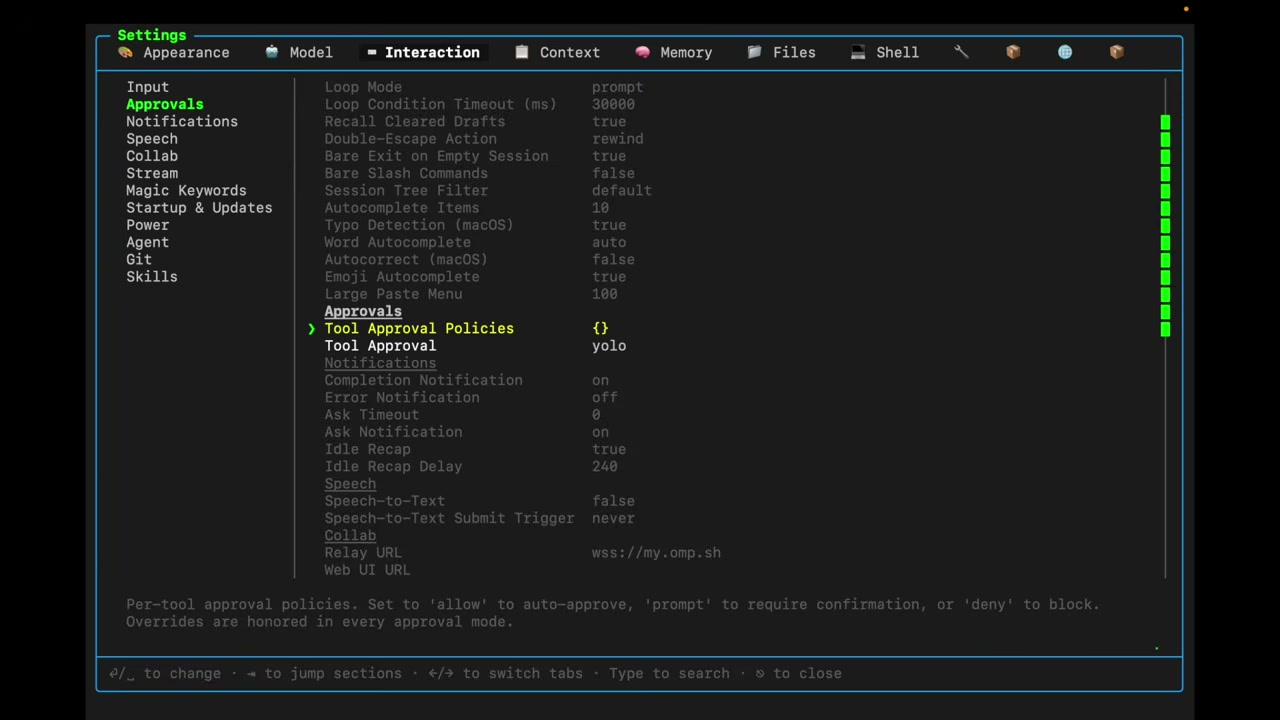Viewport: 1280px width, 720px height.
Task: Toggle Bare Exit on Empty Session
Action: 609,156
